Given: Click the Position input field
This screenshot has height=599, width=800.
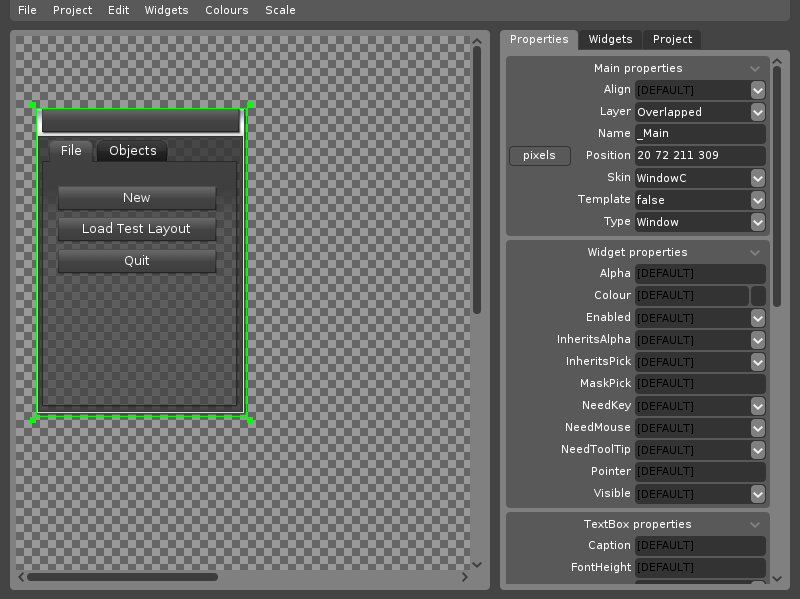Looking at the screenshot, I should coord(700,156).
